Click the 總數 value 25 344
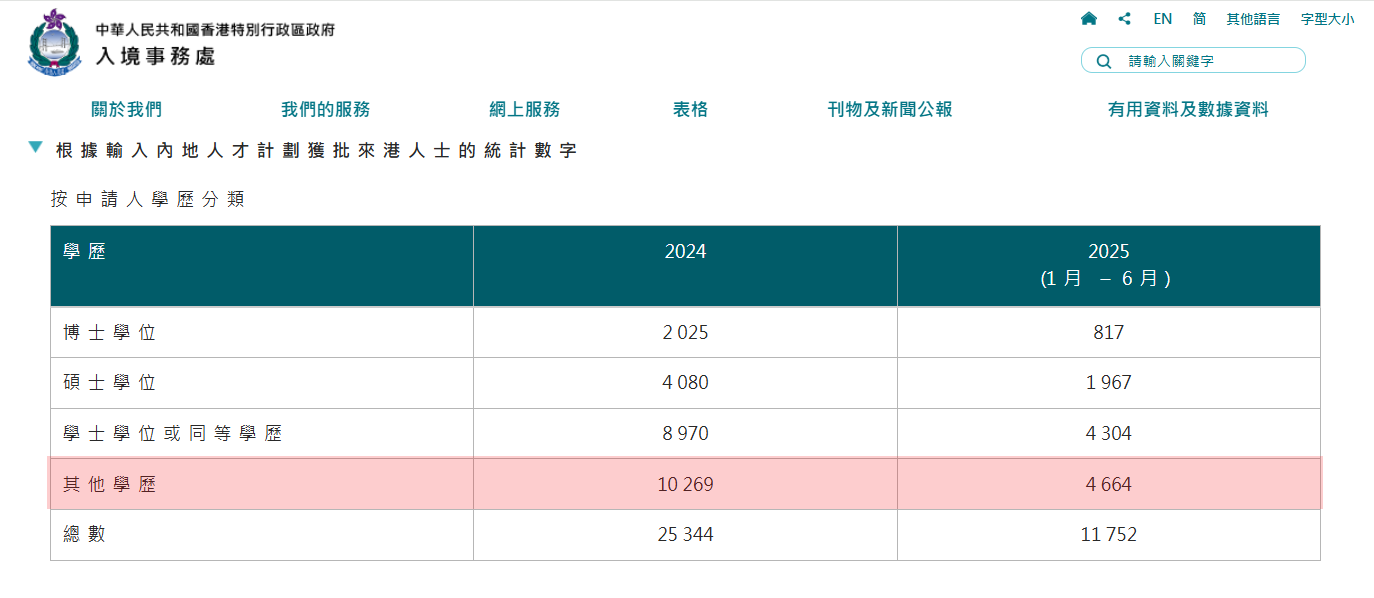This screenshot has height=598, width=1374. [x=685, y=535]
